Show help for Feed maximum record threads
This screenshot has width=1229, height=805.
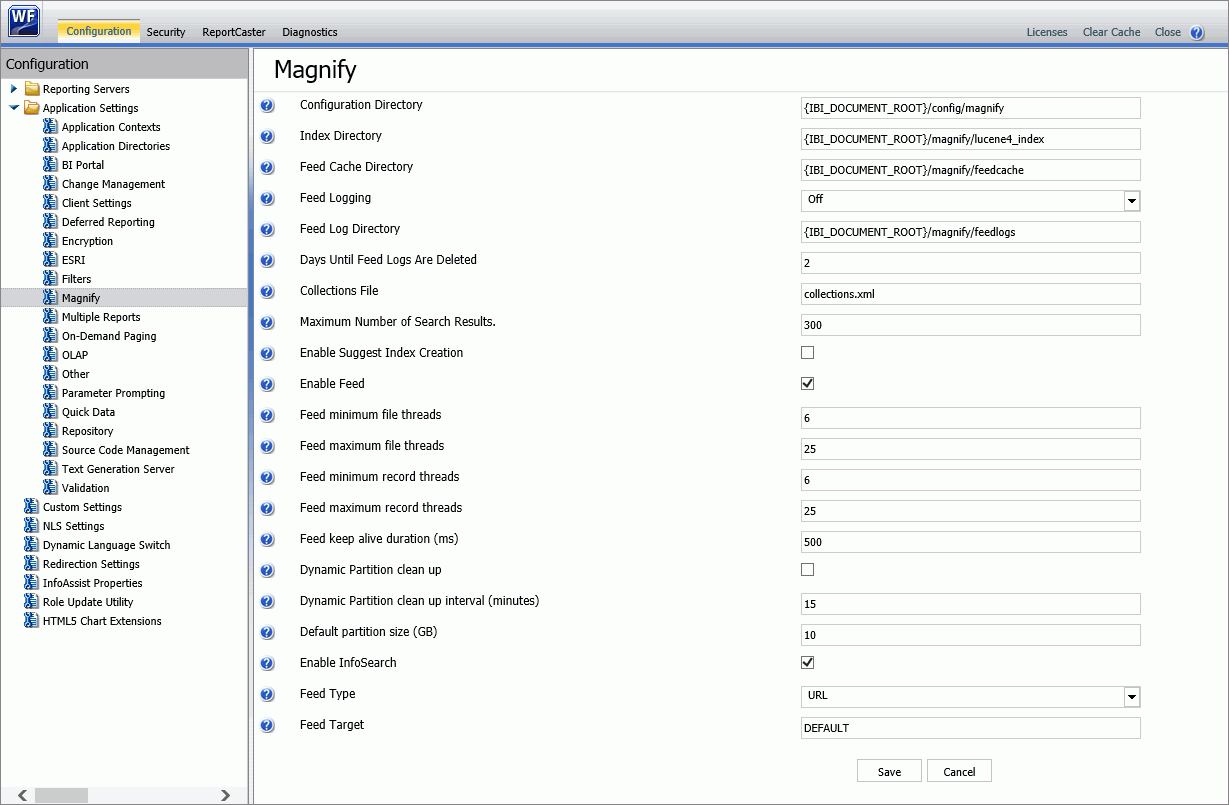tap(267, 509)
